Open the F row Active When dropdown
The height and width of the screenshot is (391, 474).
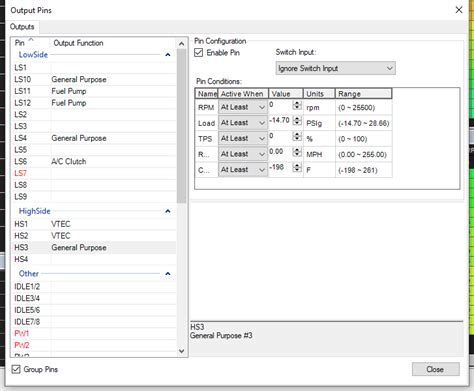tap(243, 170)
